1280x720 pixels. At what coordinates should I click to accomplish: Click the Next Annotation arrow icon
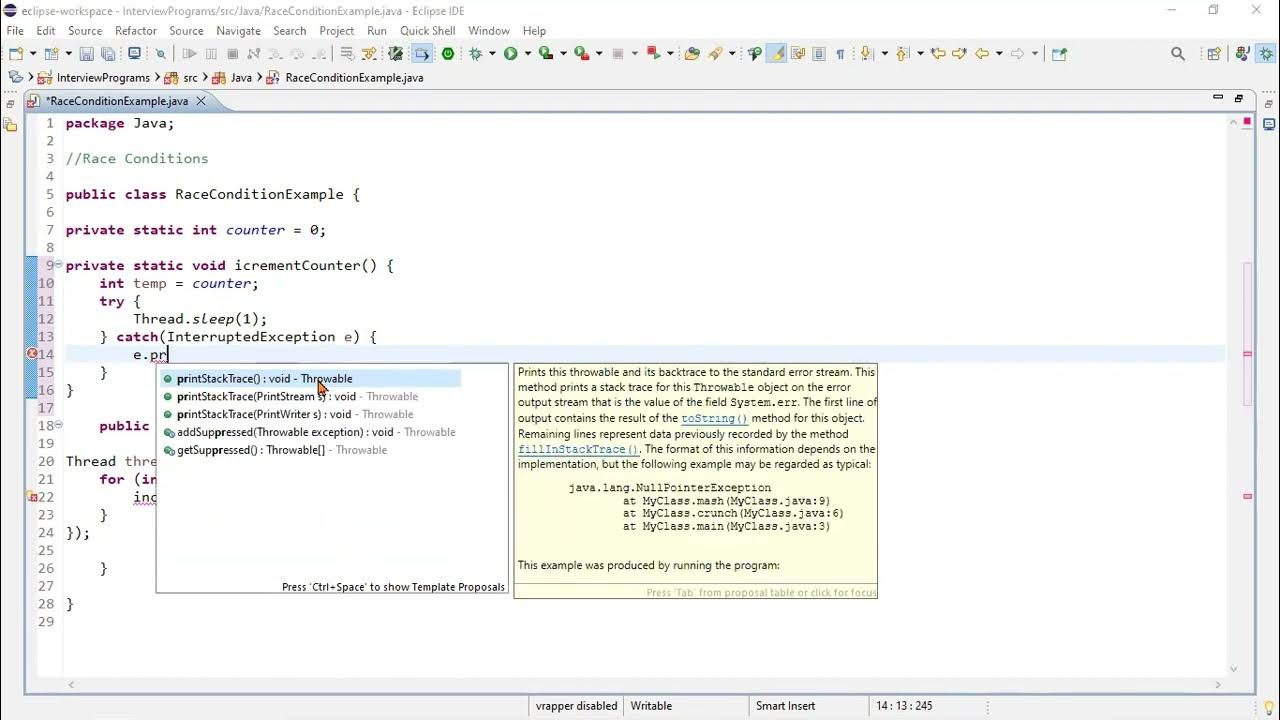(867, 54)
